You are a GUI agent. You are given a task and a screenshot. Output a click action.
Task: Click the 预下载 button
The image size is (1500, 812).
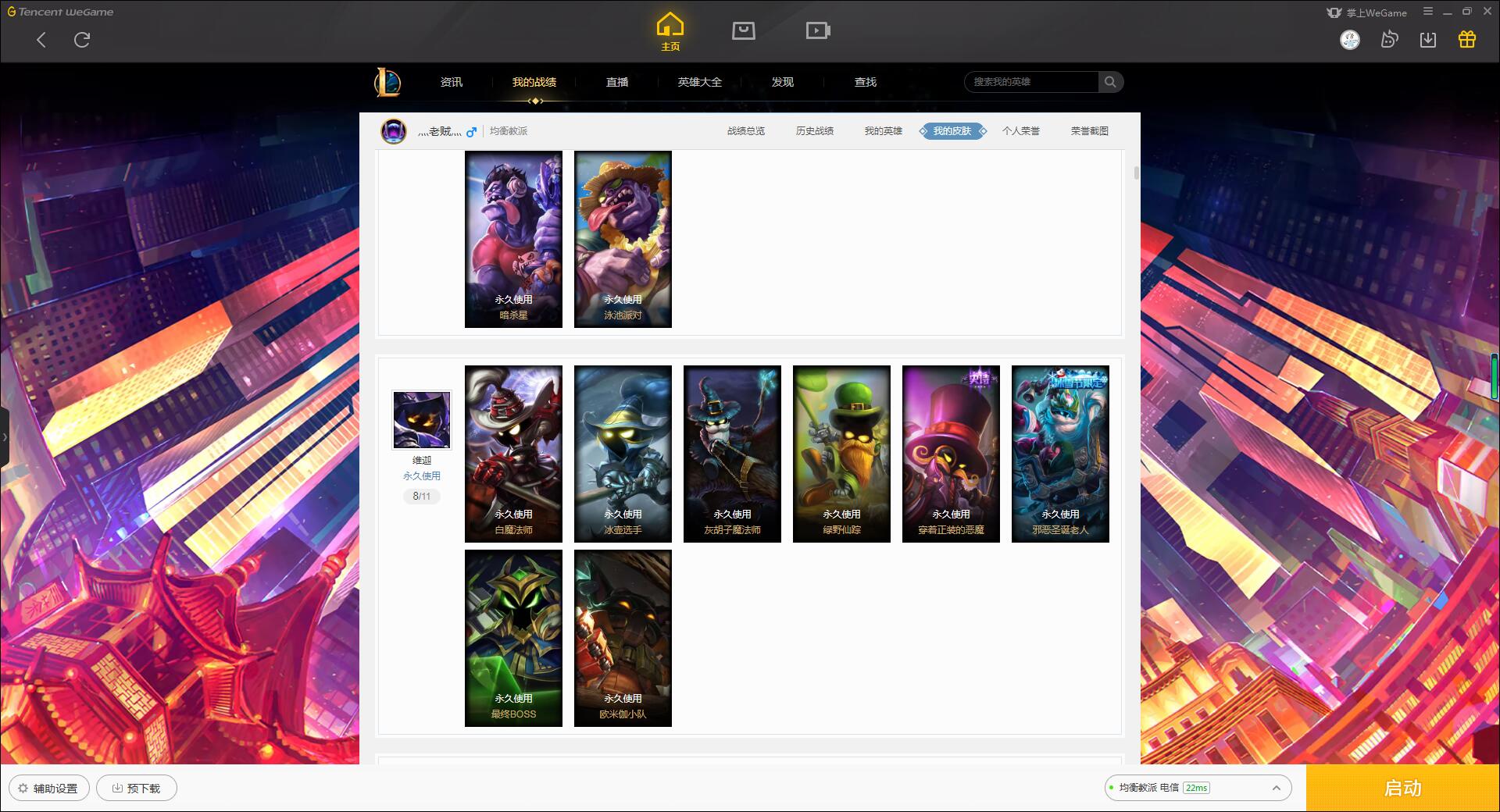(x=137, y=789)
